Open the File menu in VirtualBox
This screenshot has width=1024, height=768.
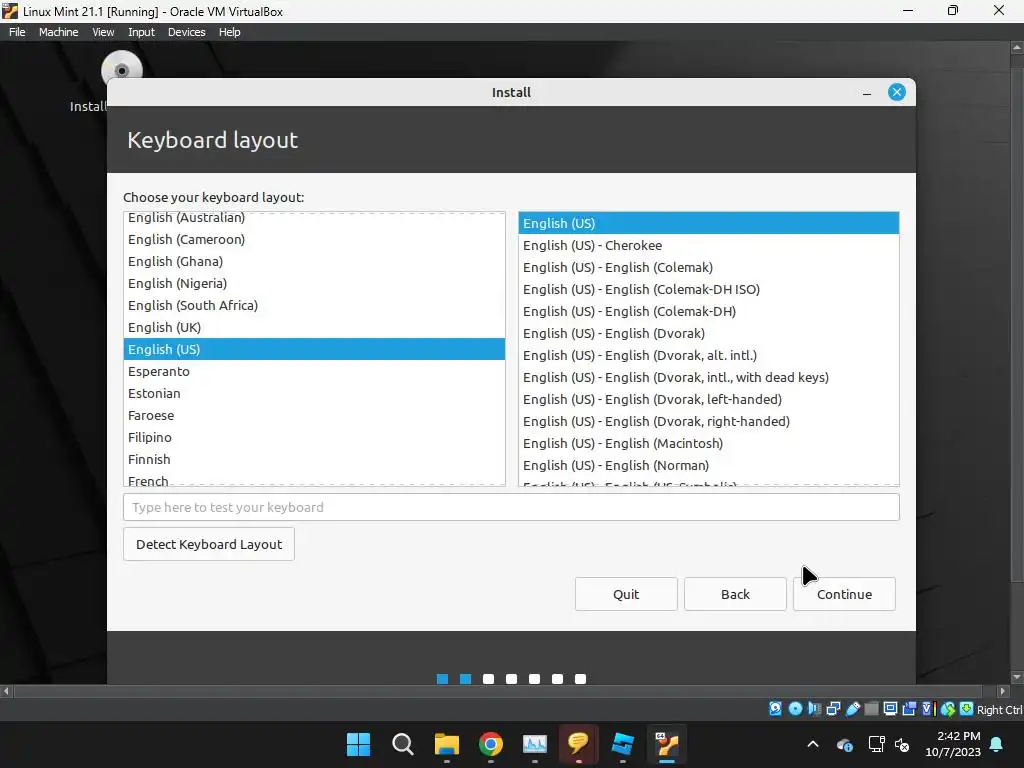pyautogui.click(x=17, y=32)
